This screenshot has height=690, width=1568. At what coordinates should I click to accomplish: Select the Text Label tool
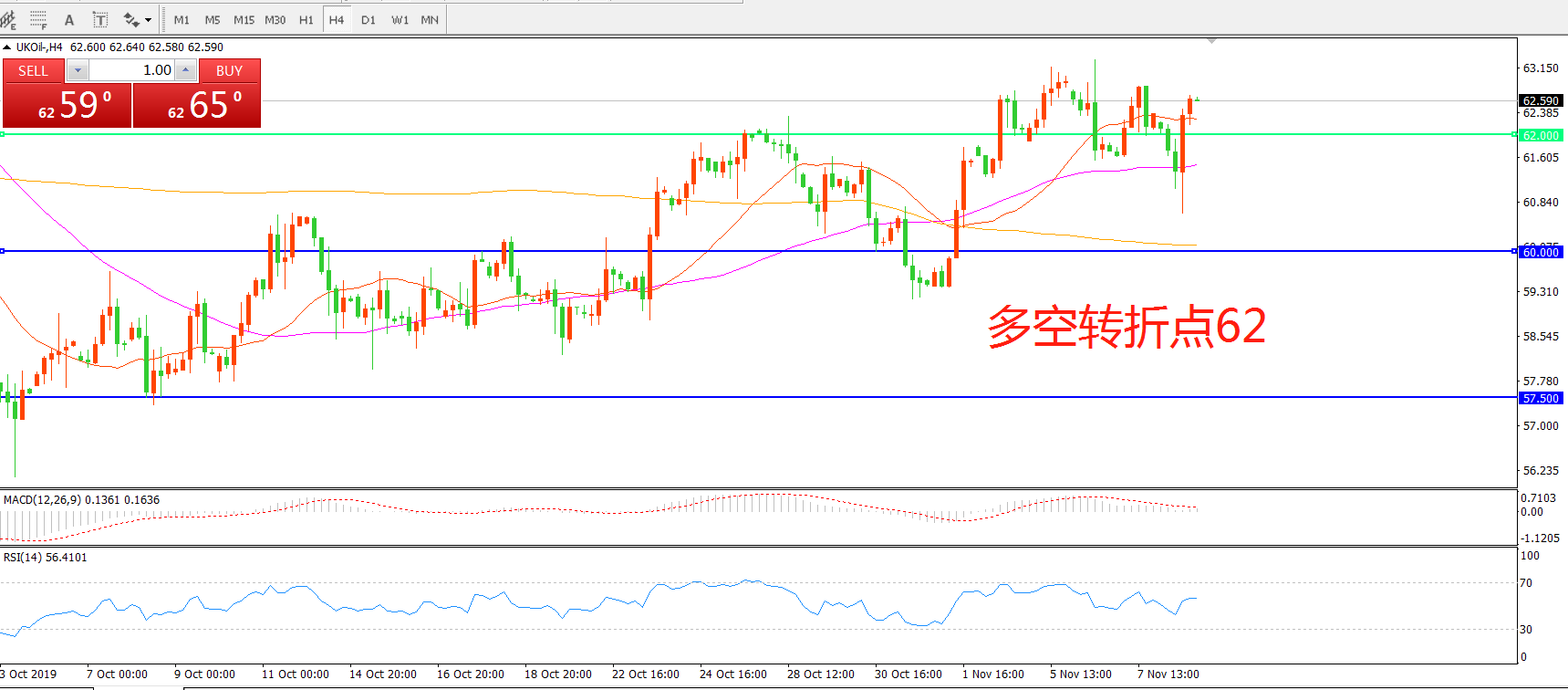(x=100, y=20)
